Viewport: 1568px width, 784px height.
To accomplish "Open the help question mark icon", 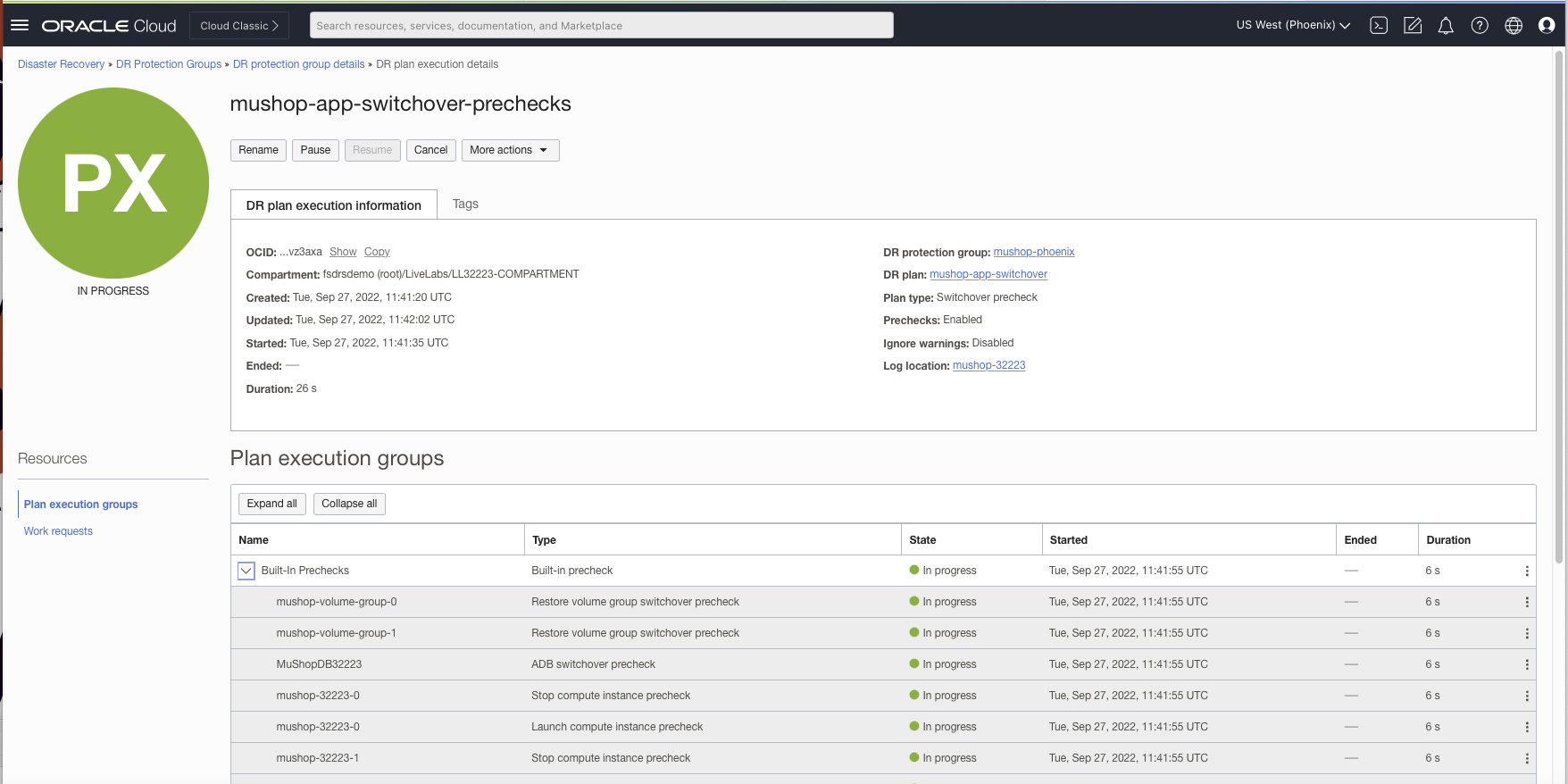I will pyautogui.click(x=1480, y=26).
